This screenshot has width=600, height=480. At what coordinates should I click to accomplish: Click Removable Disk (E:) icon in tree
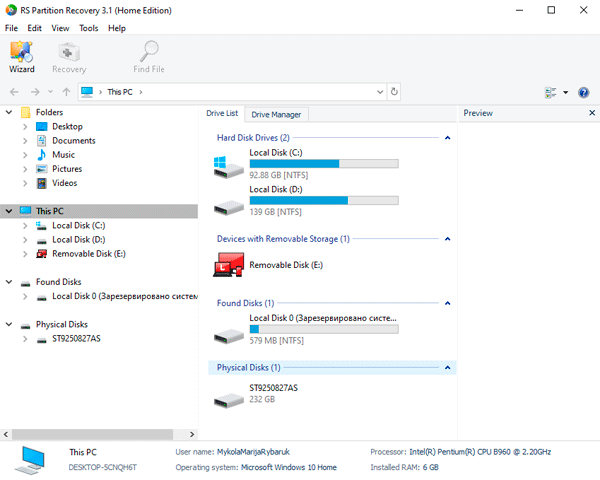(41, 253)
